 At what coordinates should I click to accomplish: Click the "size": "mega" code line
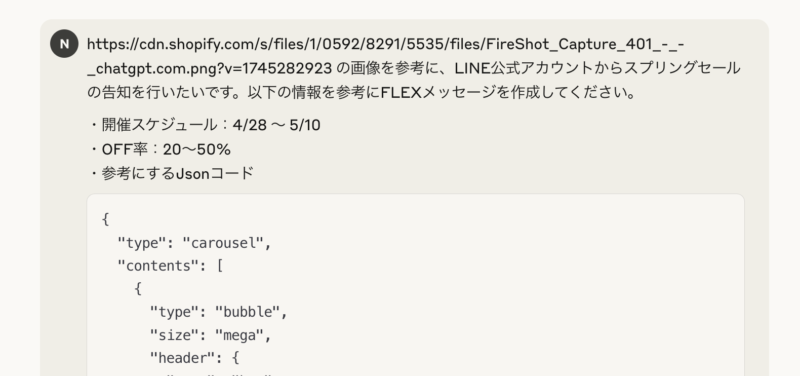(211, 335)
